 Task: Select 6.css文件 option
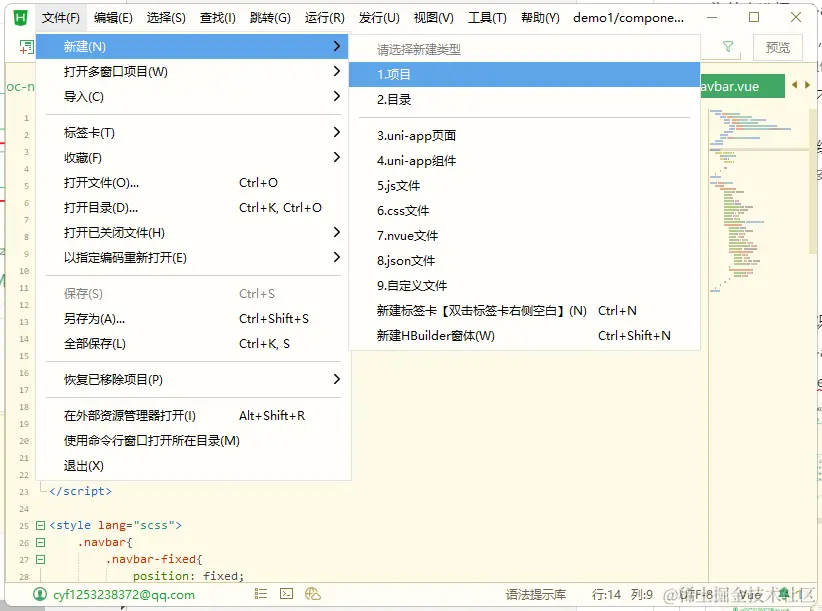point(524,211)
